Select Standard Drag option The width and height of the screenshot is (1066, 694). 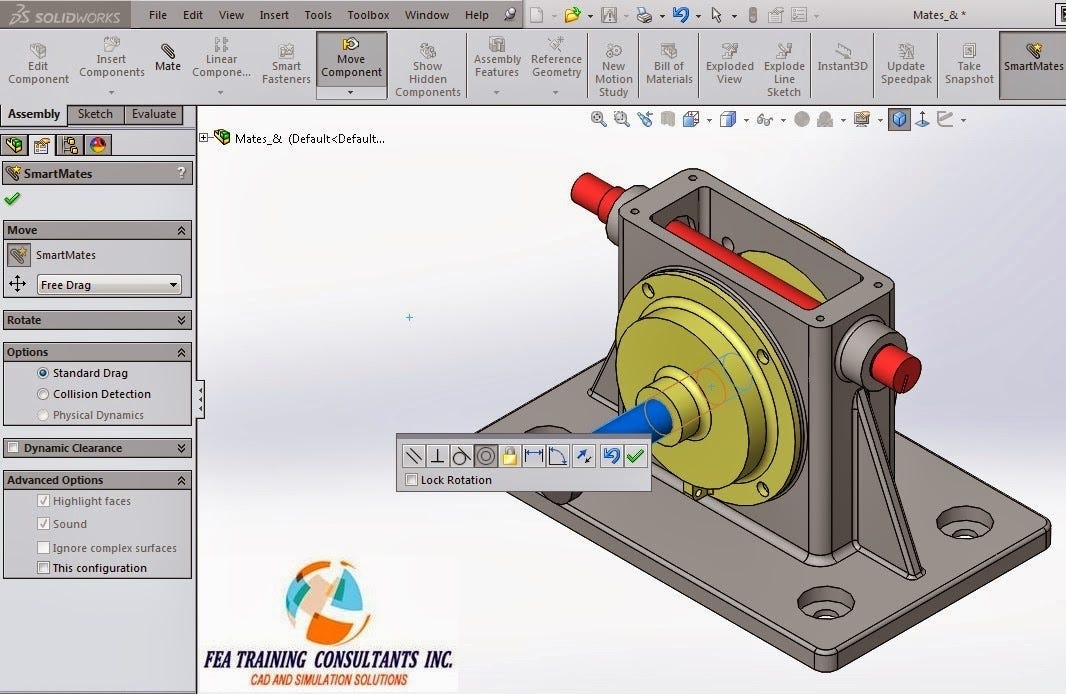pos(43,373)
